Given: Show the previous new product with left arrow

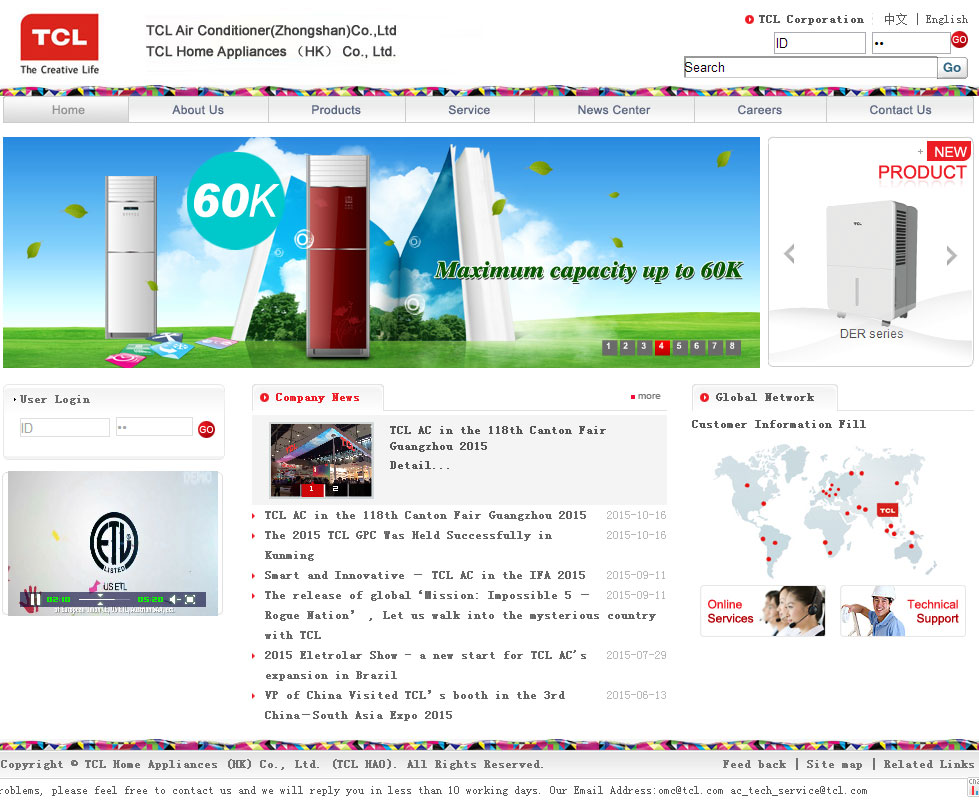Looking at the screenshot, I should click(x=789, y=255).
